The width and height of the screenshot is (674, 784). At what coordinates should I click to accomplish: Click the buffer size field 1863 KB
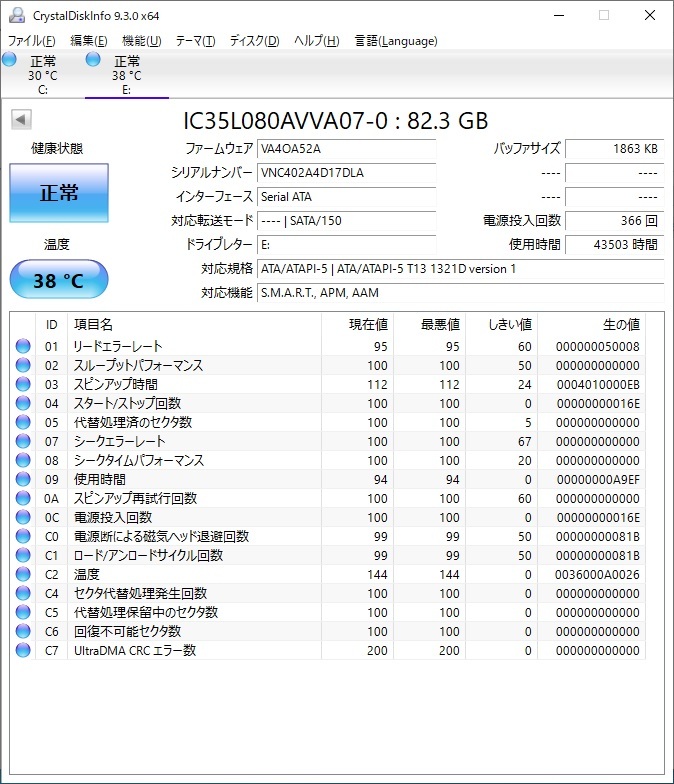[x=614, y=149]
